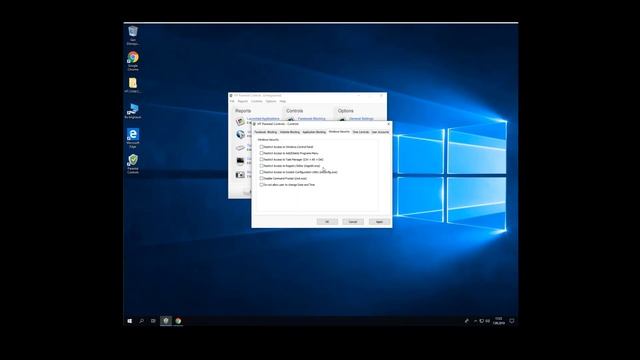Open the Microsoft Edge desktop shortcut

pos(133,138)
